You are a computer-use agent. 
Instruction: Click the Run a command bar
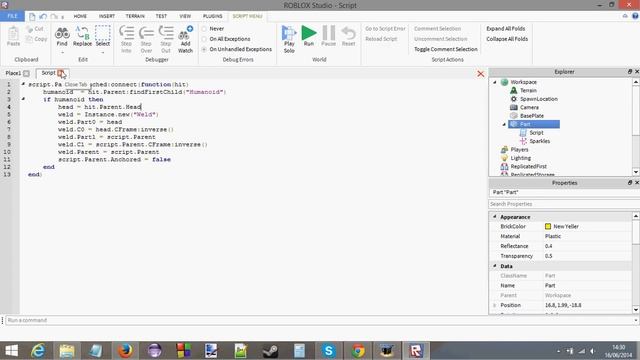320,320
